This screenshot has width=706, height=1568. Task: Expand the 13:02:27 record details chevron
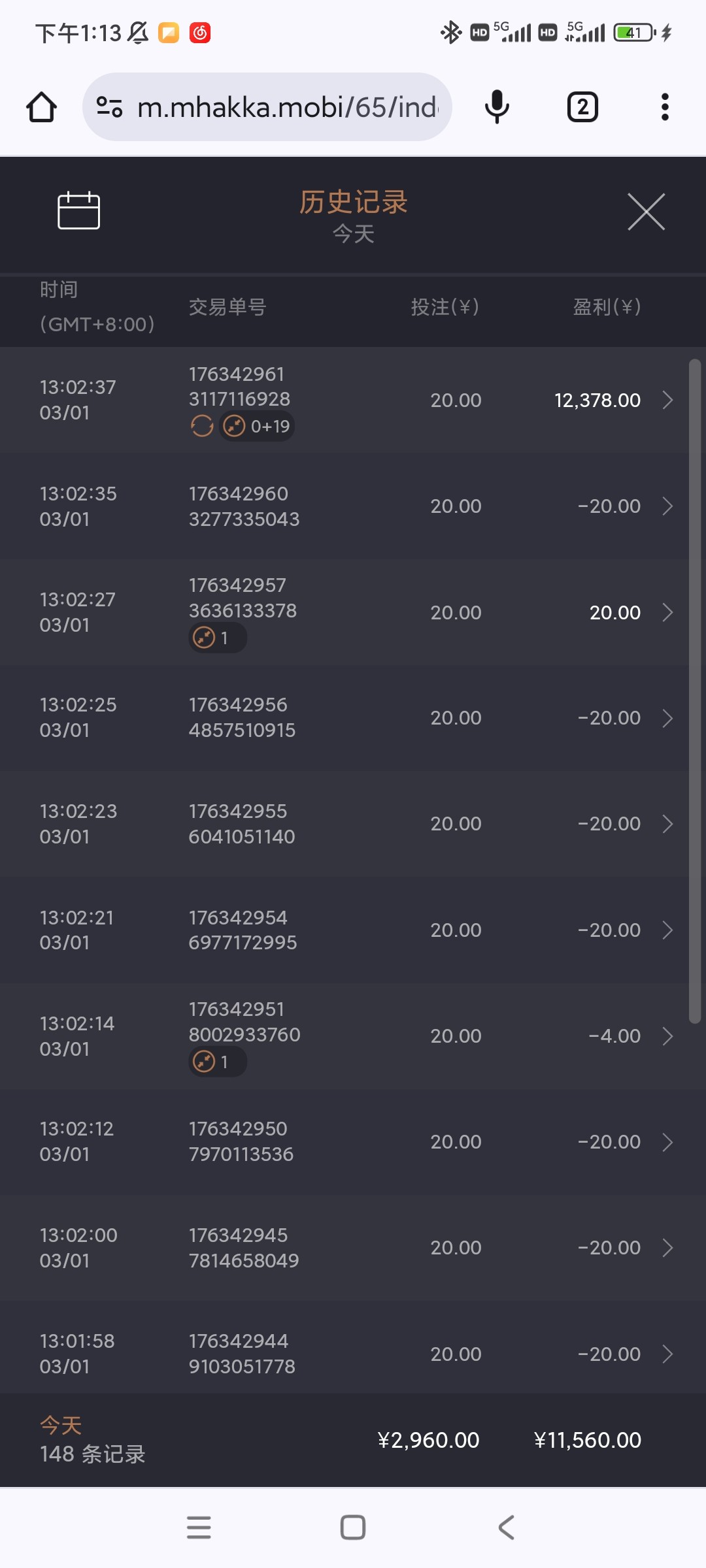click(x=667, y=612)
